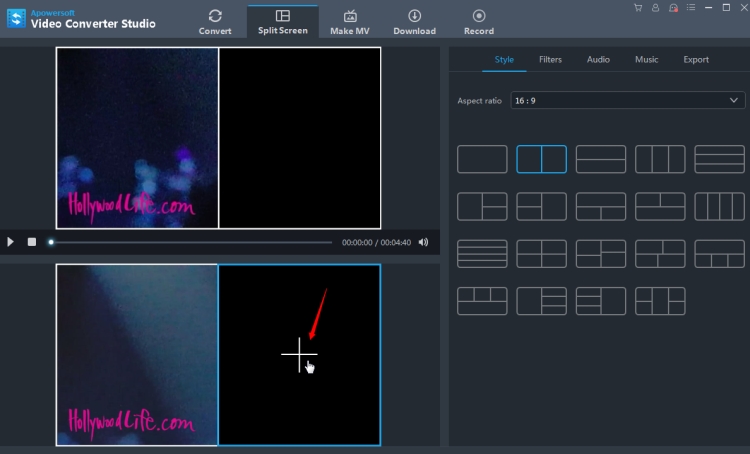750x454 pixels.
Task: Open the Convert section
Action: pyautogui.click(x=215, y=22)
